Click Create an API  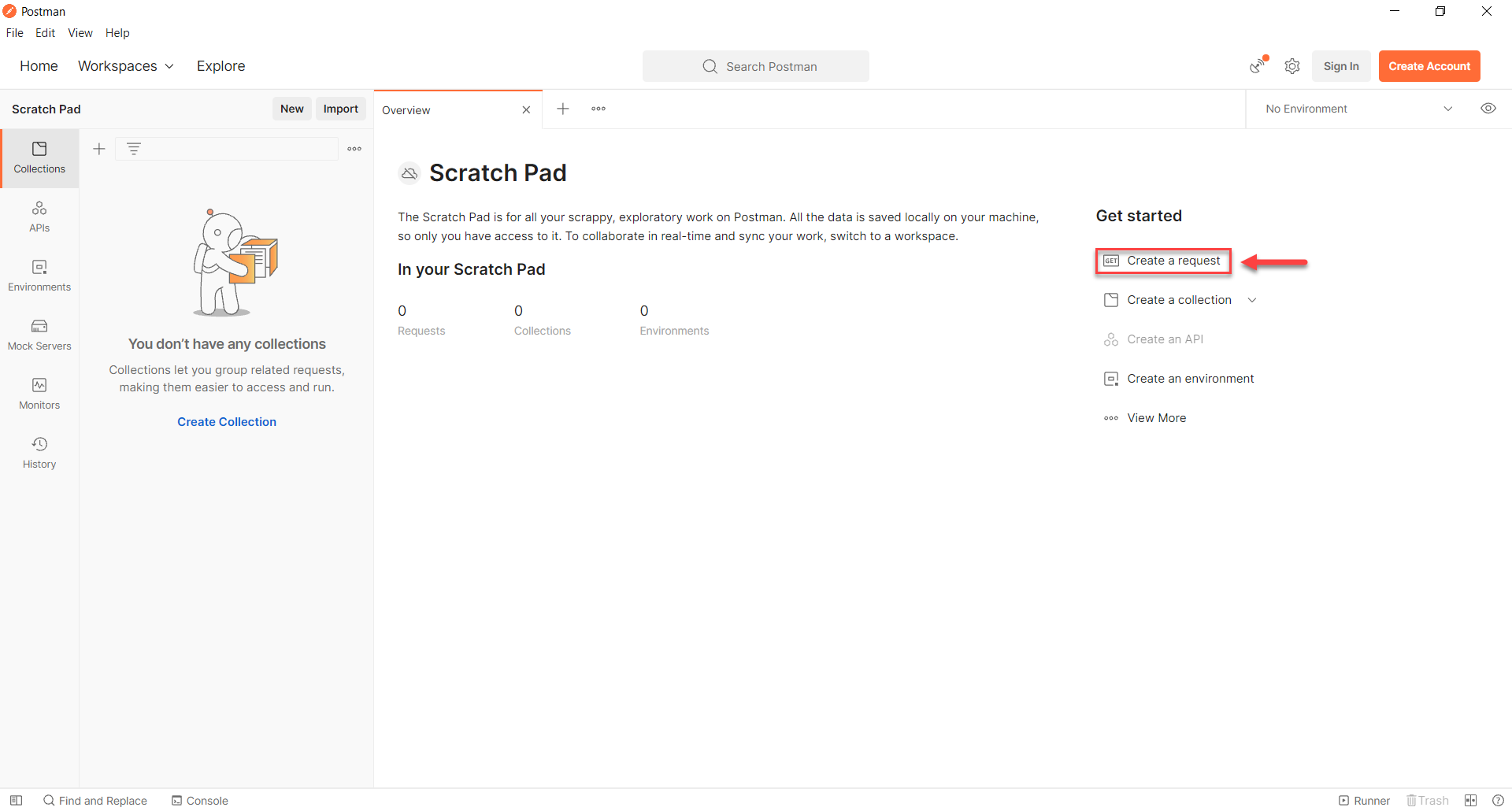[x=1154, y=339]
